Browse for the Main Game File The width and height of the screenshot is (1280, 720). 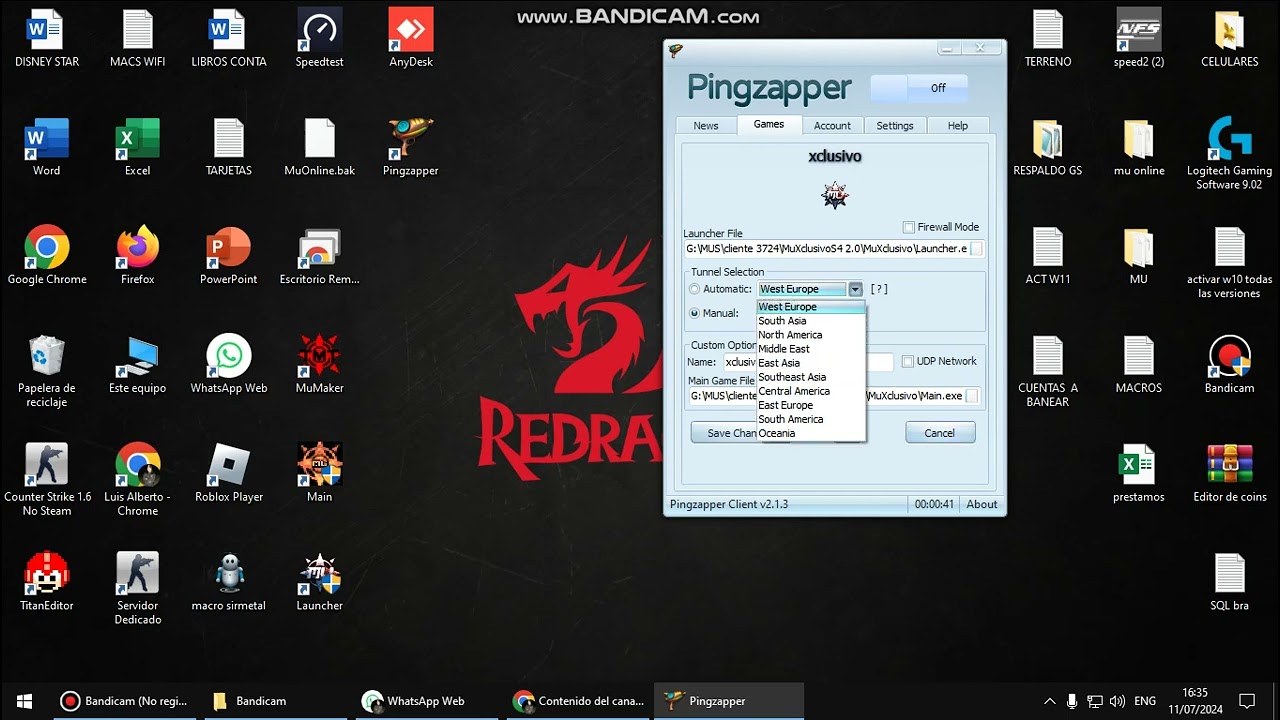[x=972, y=396]
